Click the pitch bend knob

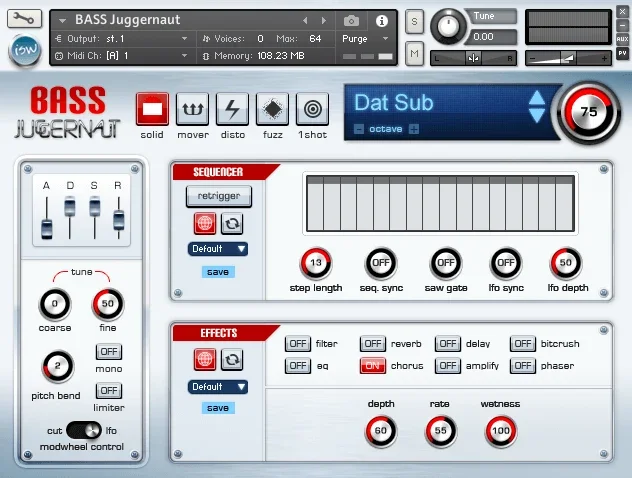tap(58, 366)
